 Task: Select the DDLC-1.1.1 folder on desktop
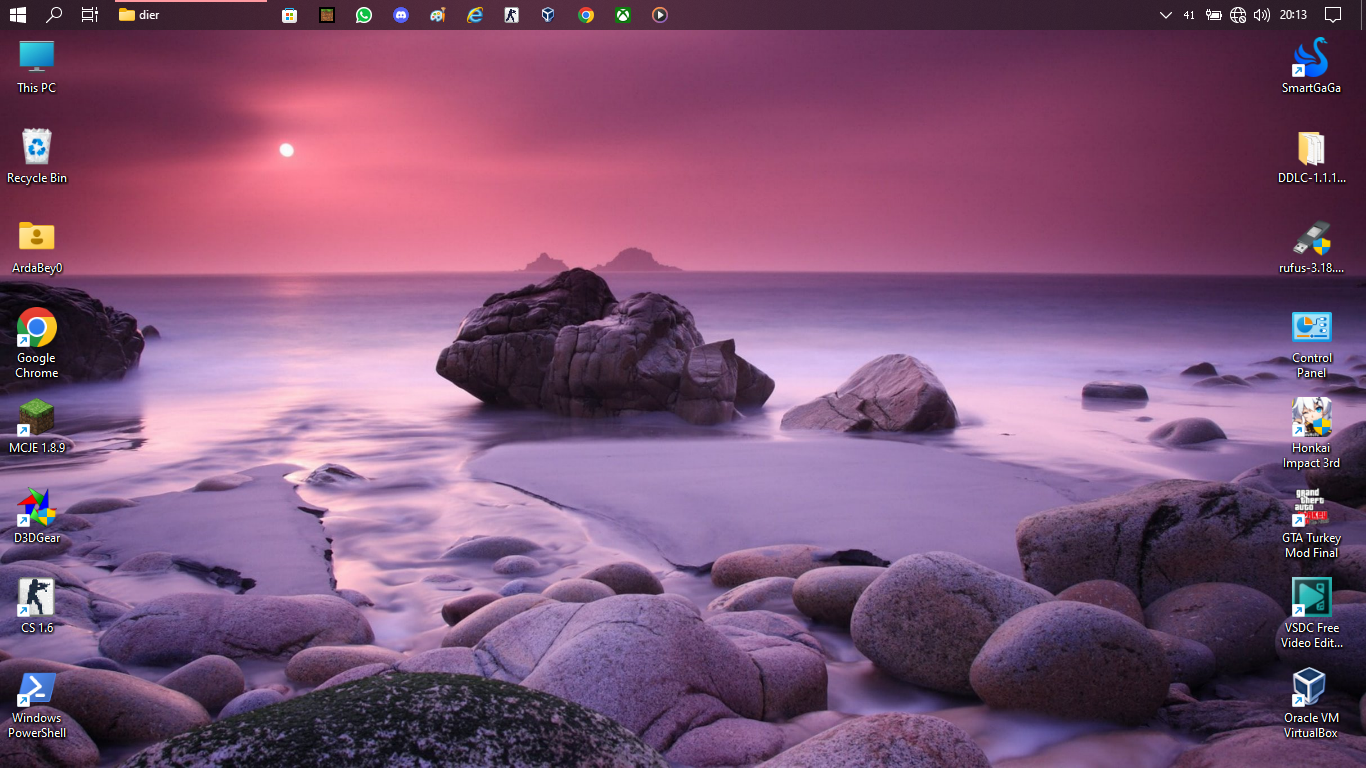[x=1311, y=157]
